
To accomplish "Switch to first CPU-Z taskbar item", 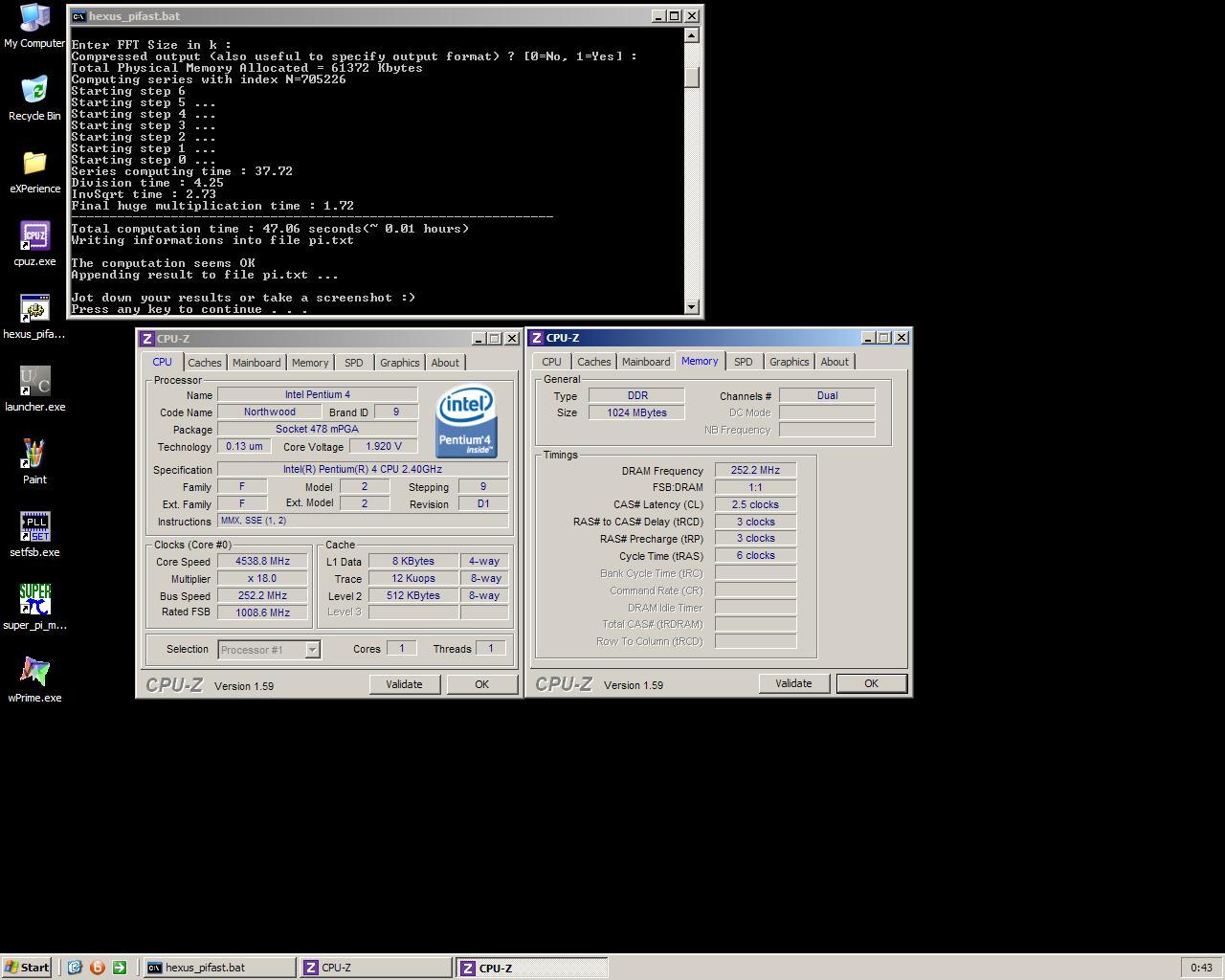I will 375,968.
